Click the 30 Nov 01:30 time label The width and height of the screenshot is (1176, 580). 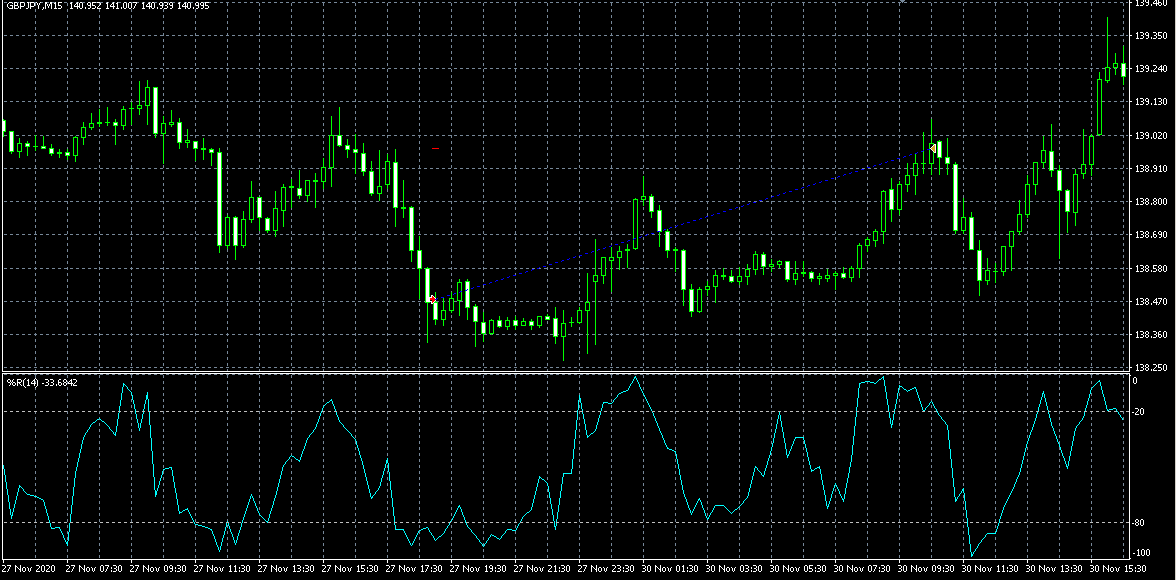(x=671, y=569)
